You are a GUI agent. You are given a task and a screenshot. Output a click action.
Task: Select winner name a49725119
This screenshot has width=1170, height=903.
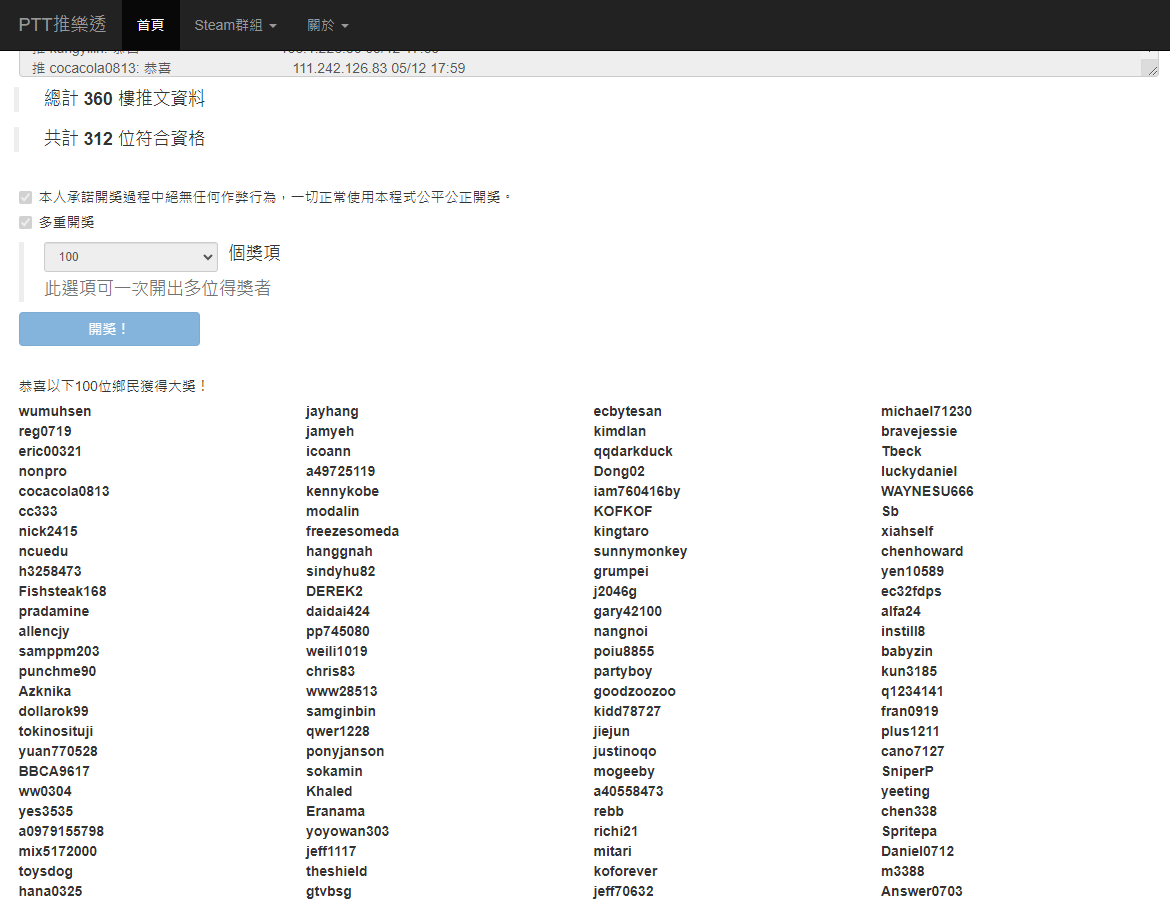(340, 471)
